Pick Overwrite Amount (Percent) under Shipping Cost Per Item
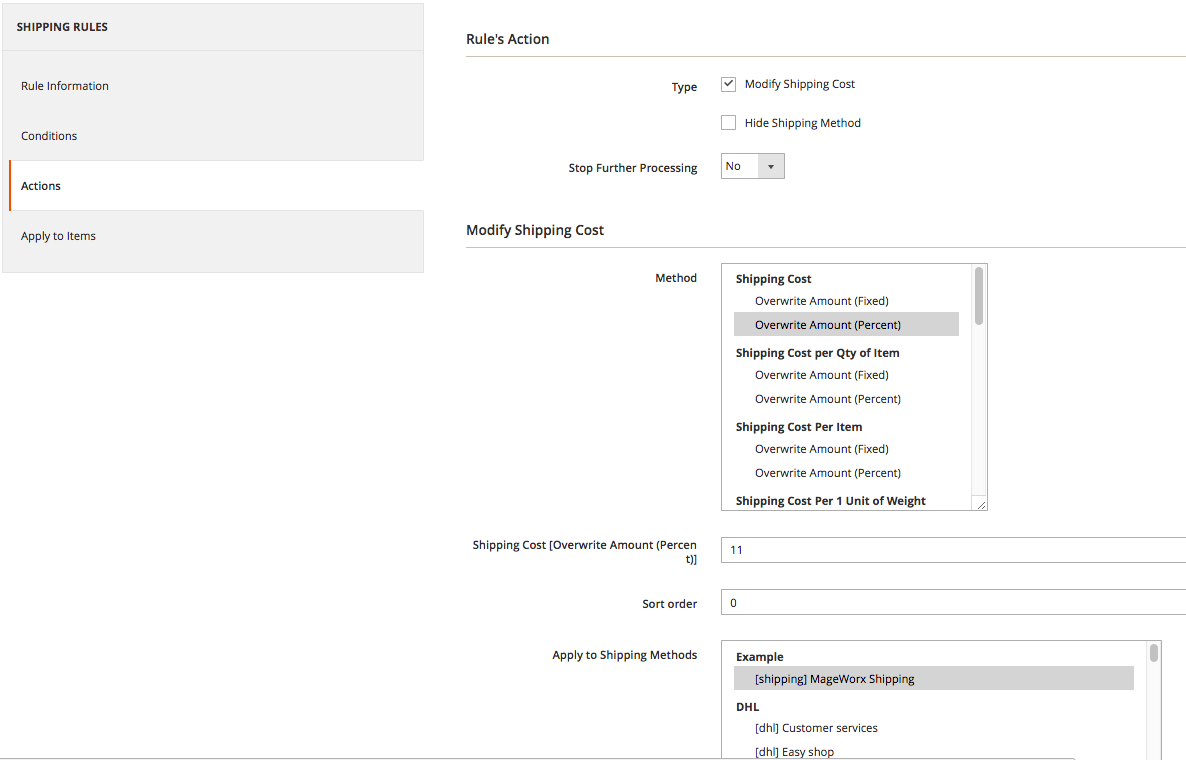 (x=827, y=473)
